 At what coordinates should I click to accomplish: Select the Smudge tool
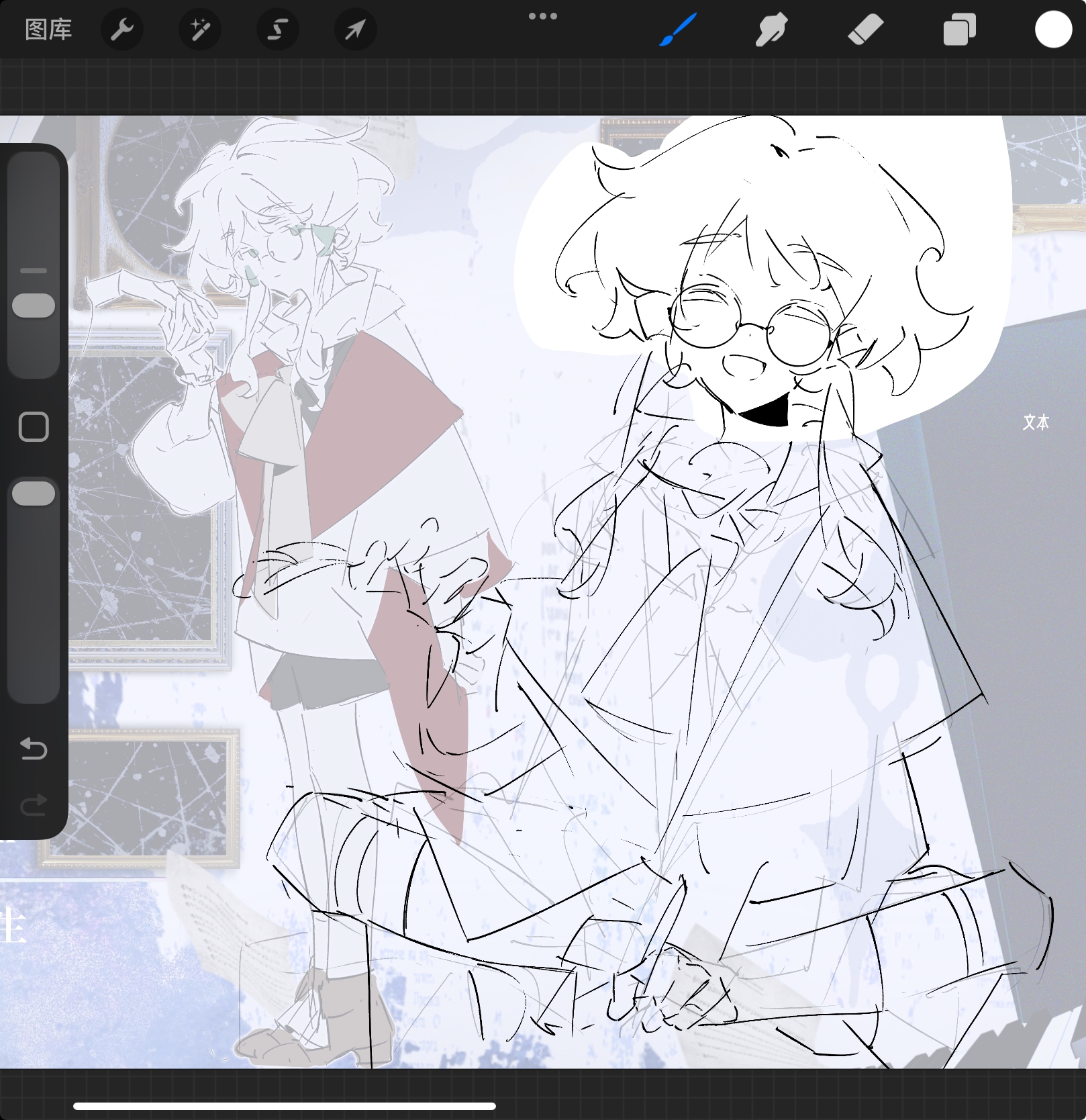(771, 30)
